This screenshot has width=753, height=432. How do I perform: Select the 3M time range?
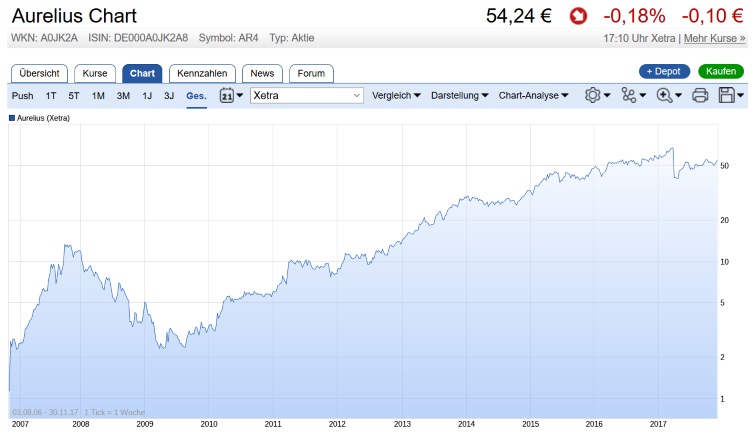click(123, 96)
